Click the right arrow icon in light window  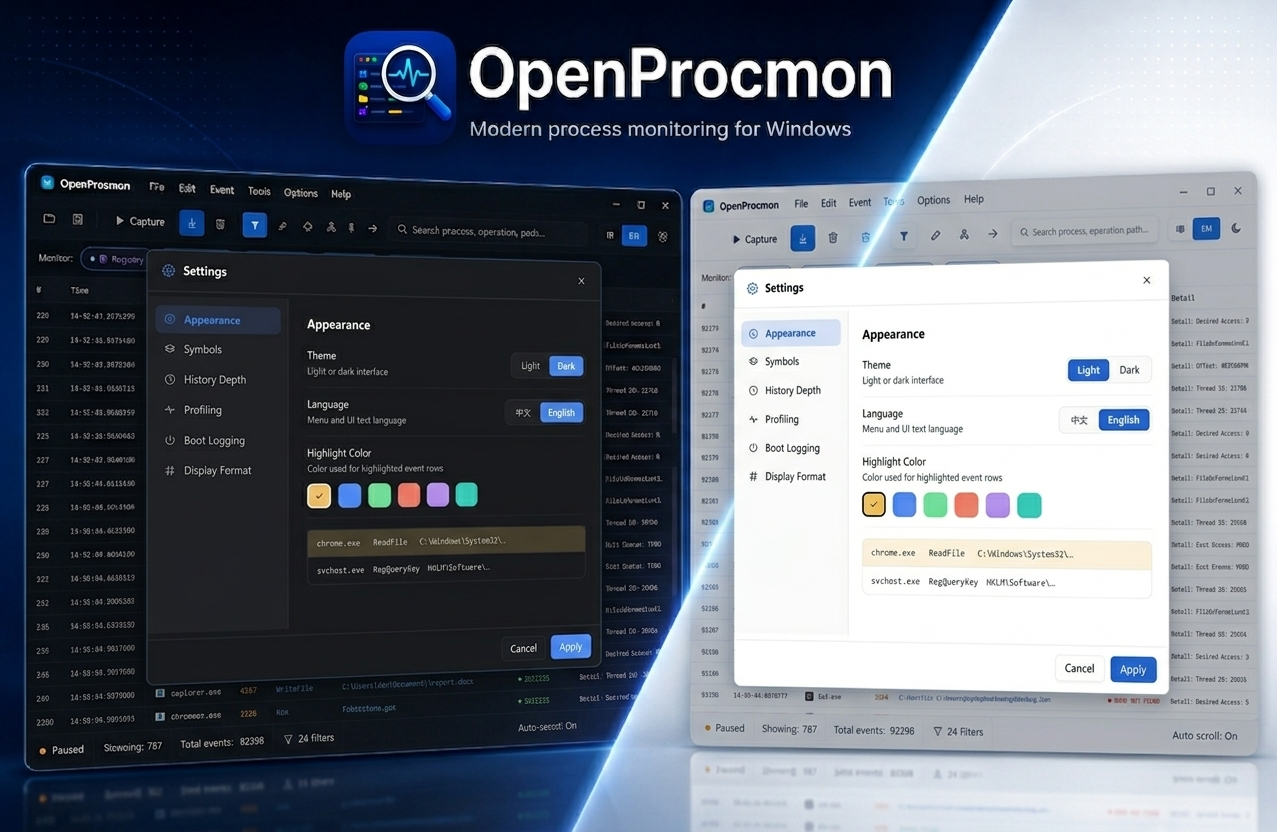(x=993, y=234)
